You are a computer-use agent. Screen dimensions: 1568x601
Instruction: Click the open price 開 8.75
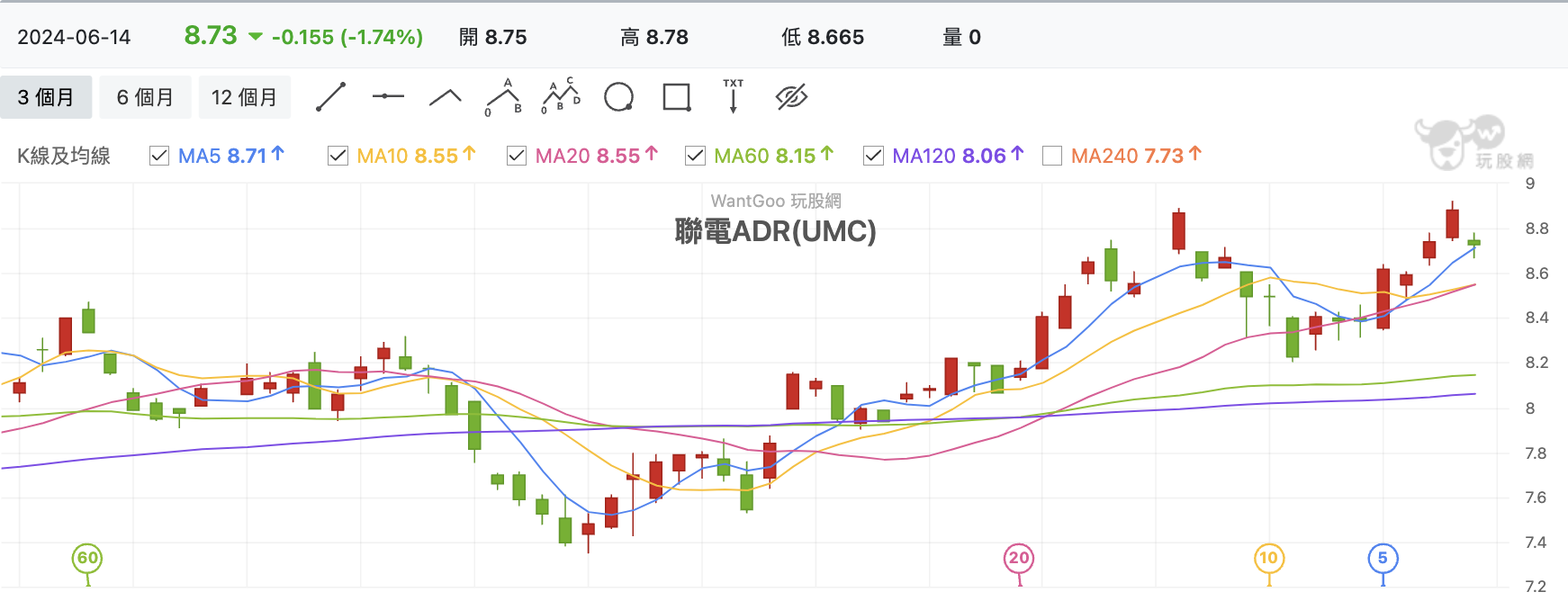492,37
